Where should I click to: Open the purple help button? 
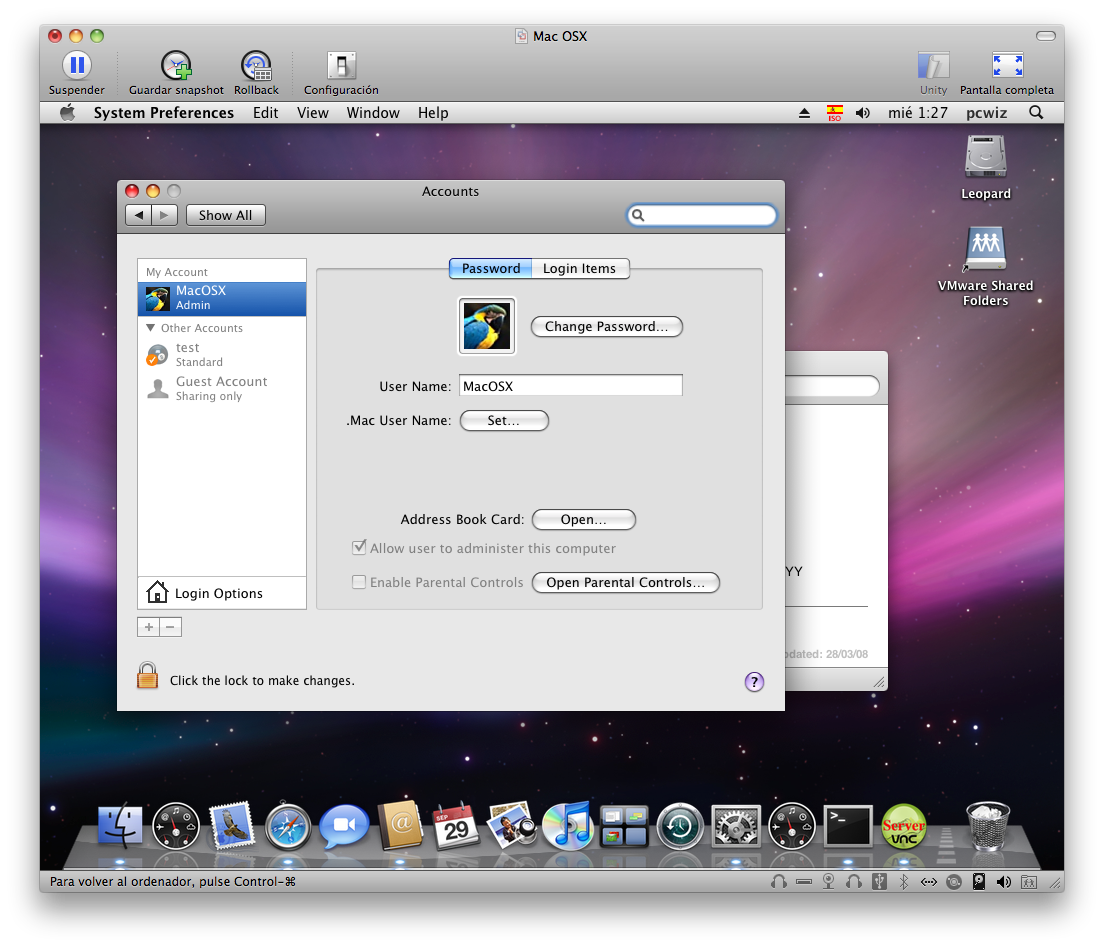[754, 682]
